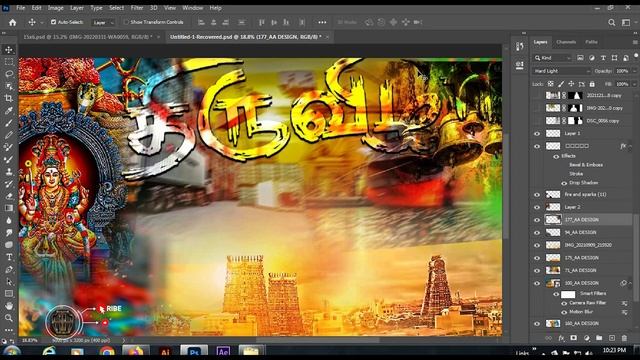Viewport: 640px width, 360px height.
Task: Select the Crop tool
Action: 9,98
